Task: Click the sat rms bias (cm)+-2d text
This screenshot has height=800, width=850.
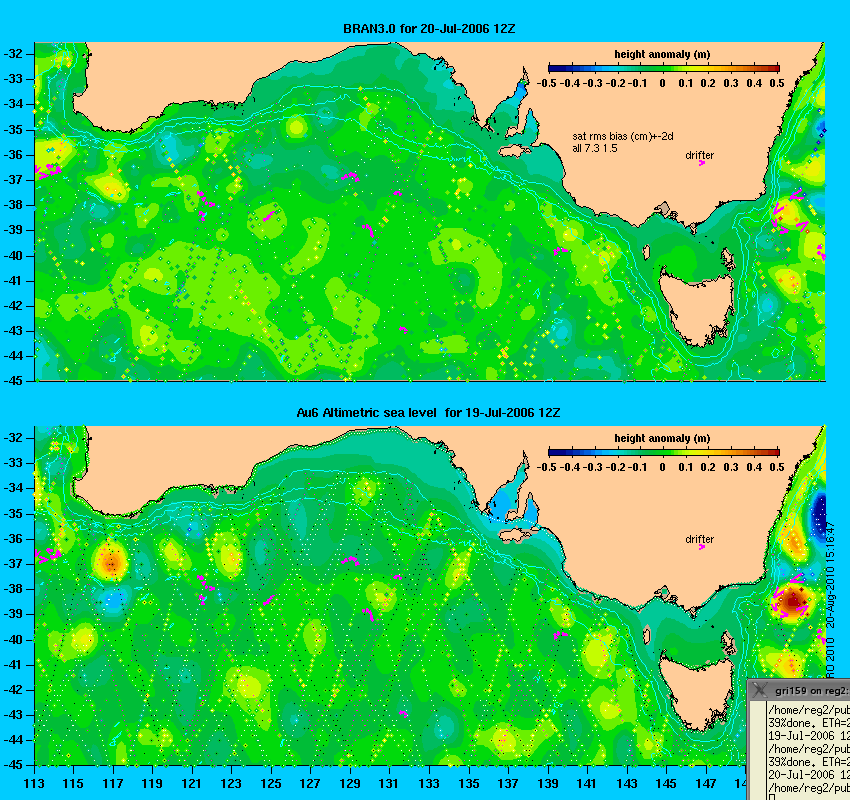Action: (x=623, y=137)
